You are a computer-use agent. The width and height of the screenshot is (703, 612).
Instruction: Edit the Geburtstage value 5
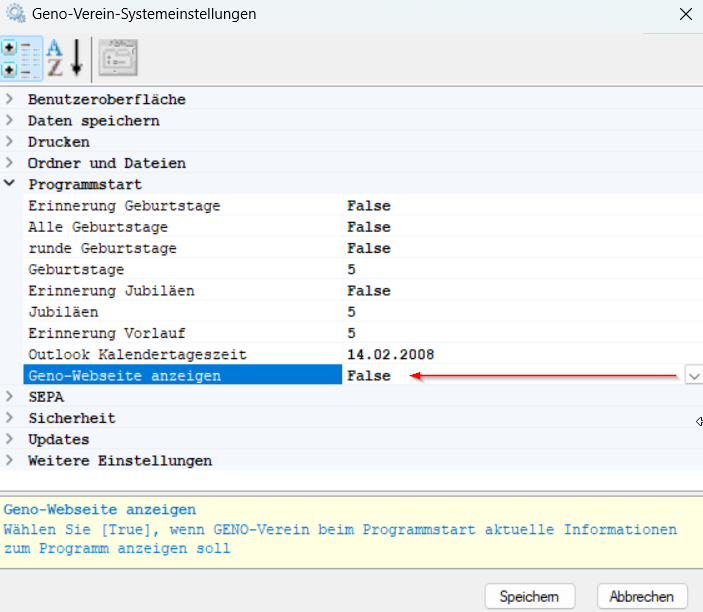(352, 269)
